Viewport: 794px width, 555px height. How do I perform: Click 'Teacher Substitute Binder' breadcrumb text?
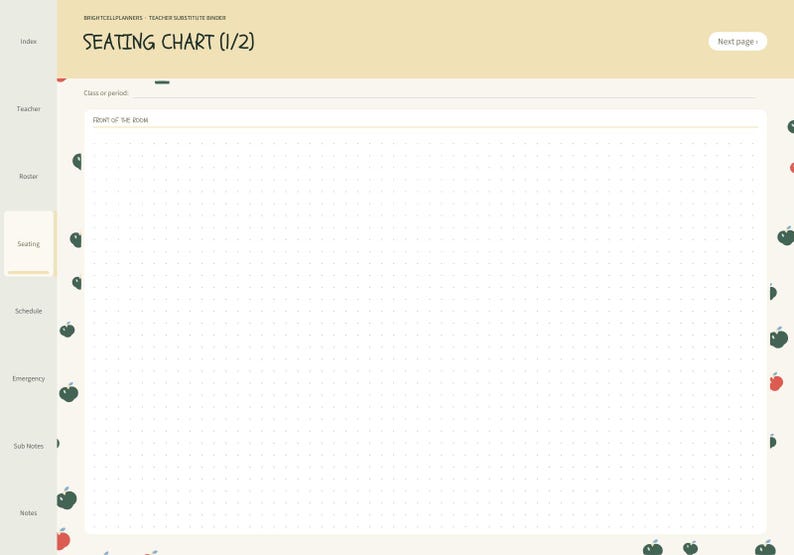(x=187, y=18)
